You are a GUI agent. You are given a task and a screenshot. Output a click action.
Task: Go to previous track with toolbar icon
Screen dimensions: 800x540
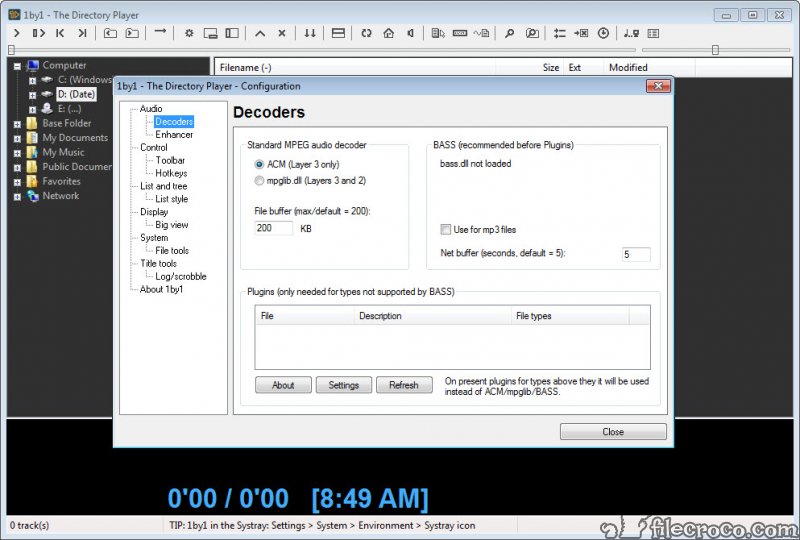pos(60,33)
